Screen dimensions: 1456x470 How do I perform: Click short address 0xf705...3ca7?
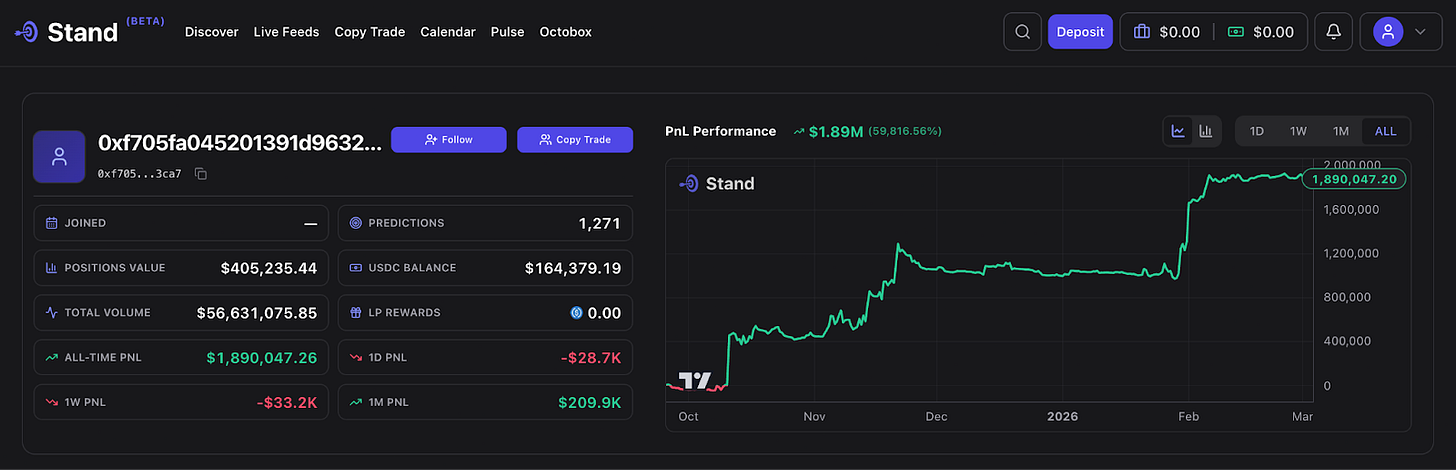pos(140,174)
